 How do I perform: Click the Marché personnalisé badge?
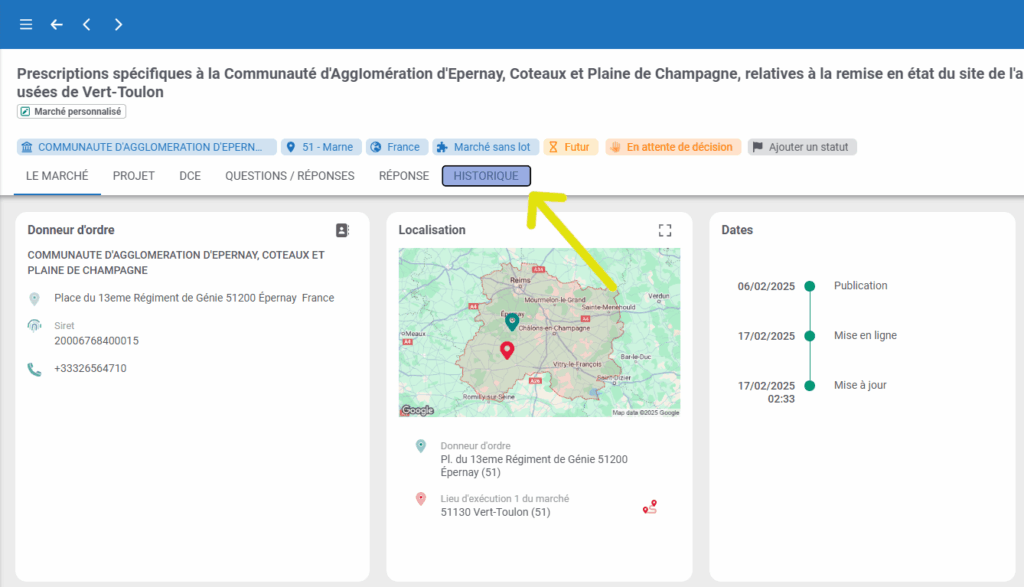click(71, 112)
